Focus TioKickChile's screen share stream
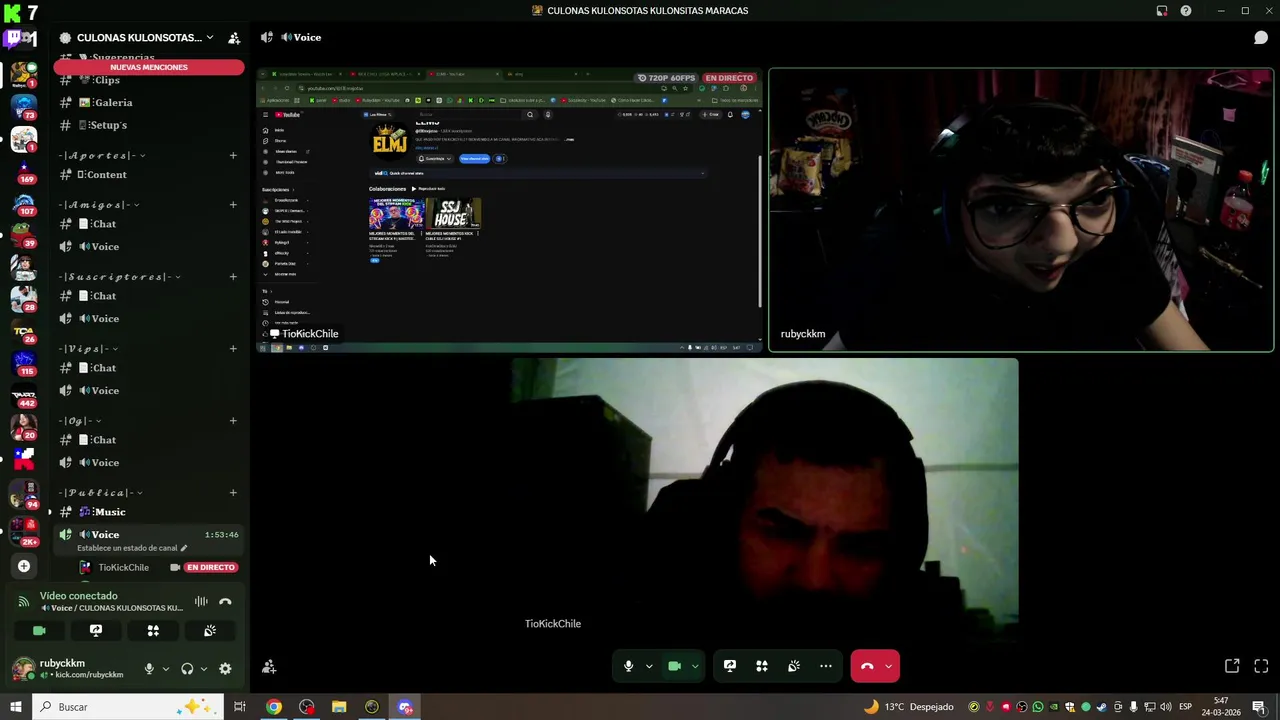 [x=510, y=211]
